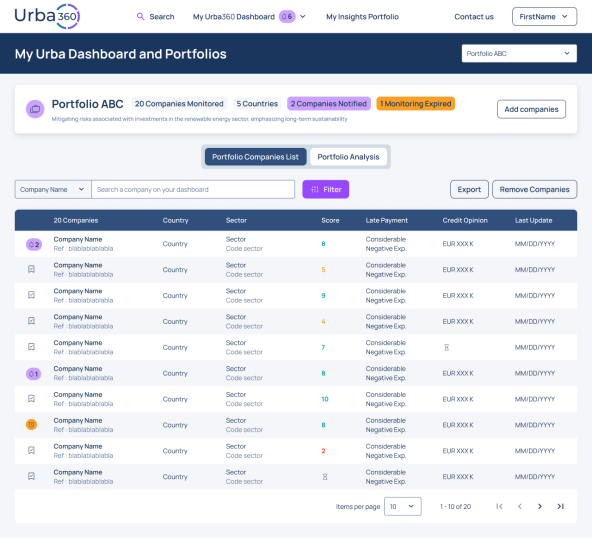Click the purple Filter button
592x538 pixels.
(325, 190)
